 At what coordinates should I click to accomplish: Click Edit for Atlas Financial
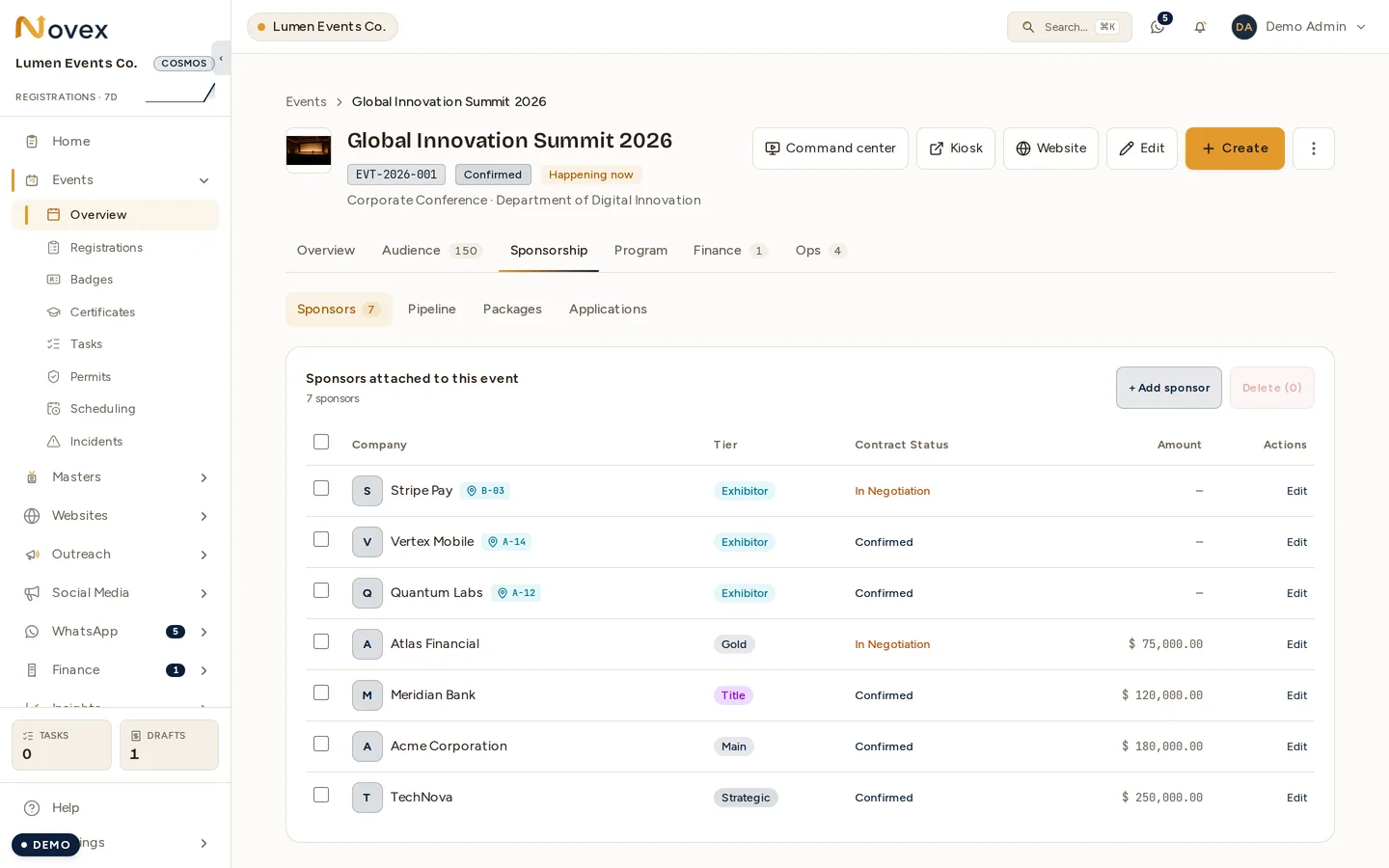(1296, 644)
